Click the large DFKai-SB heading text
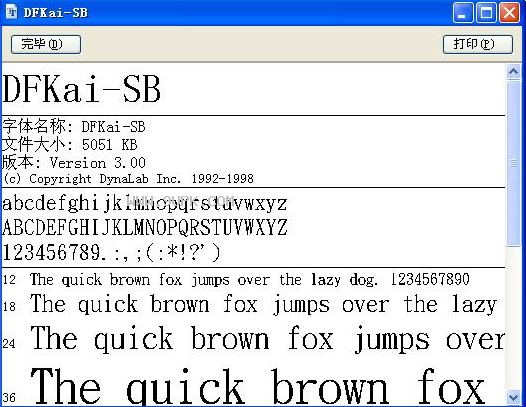Image resolution: width=526 pixels, height=407 pixels. [82, 90]
